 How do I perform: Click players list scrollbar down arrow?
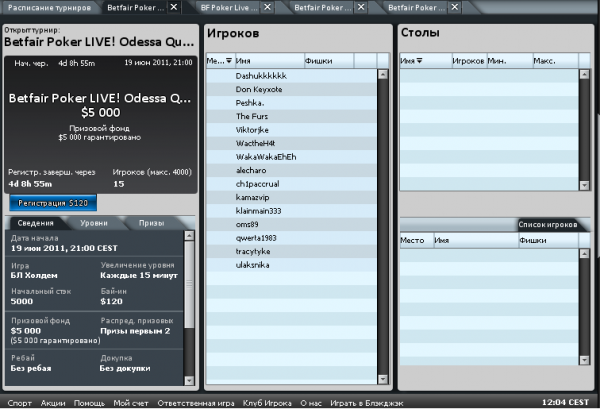(x=383, y=379)
